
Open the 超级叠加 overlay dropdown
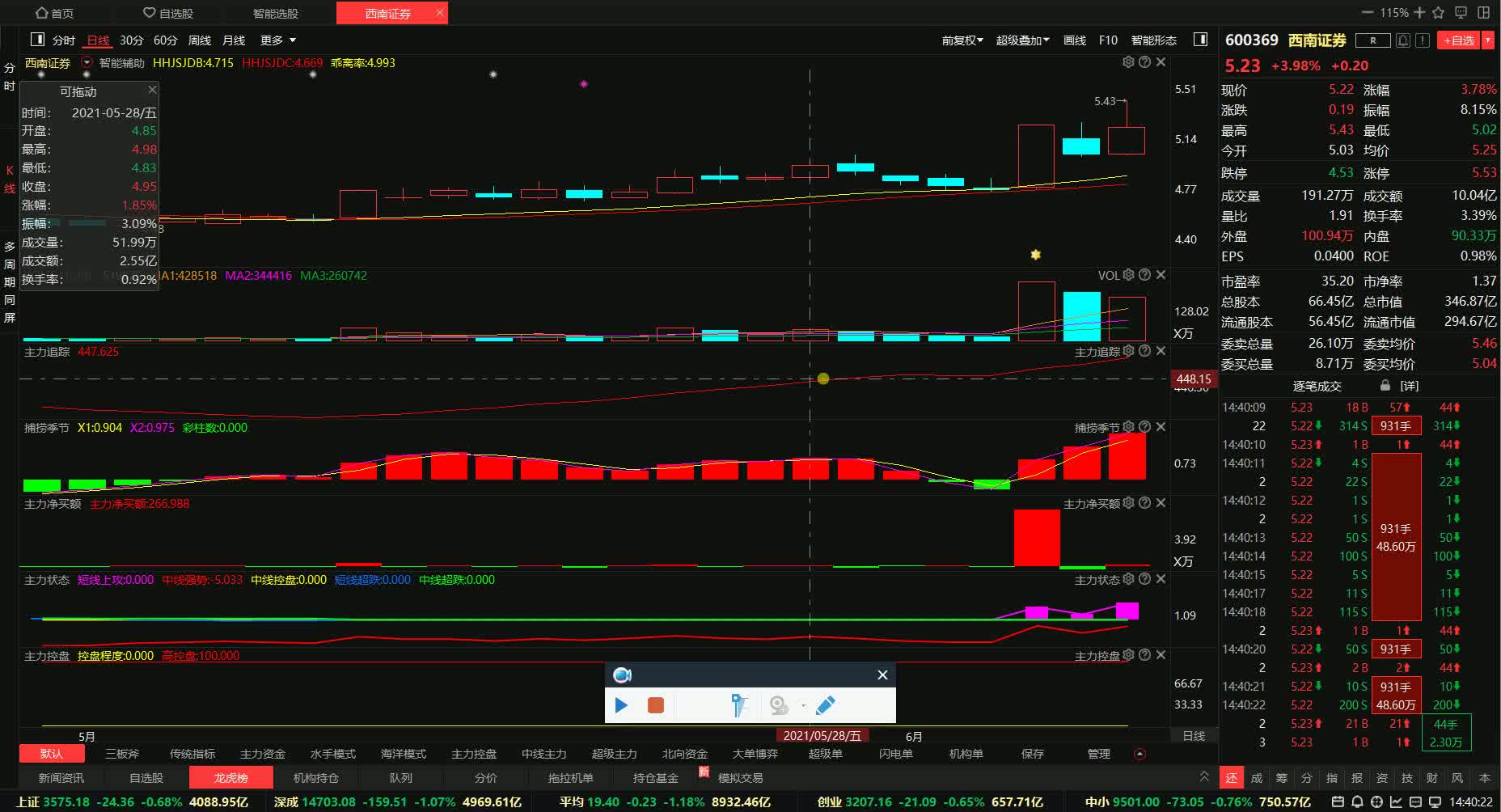click(1022, 40)
